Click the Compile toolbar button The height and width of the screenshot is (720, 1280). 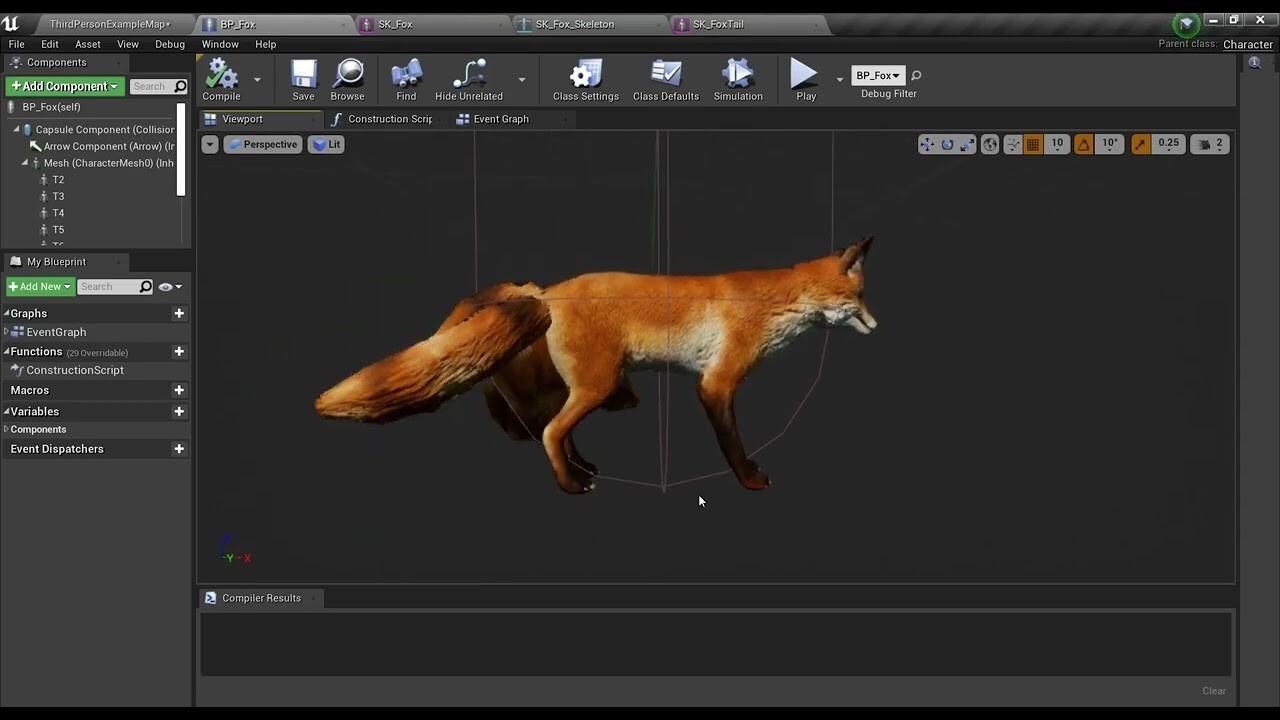tap(221, 80)
